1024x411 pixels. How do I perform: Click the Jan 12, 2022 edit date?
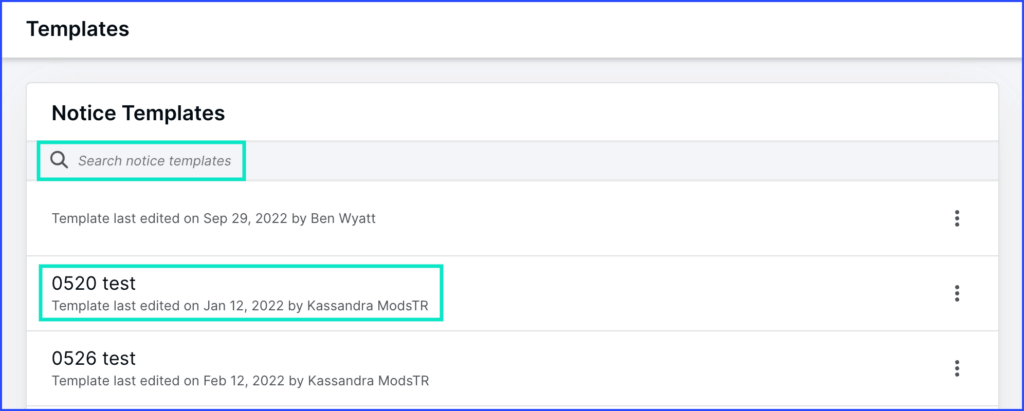coord(244,305)
